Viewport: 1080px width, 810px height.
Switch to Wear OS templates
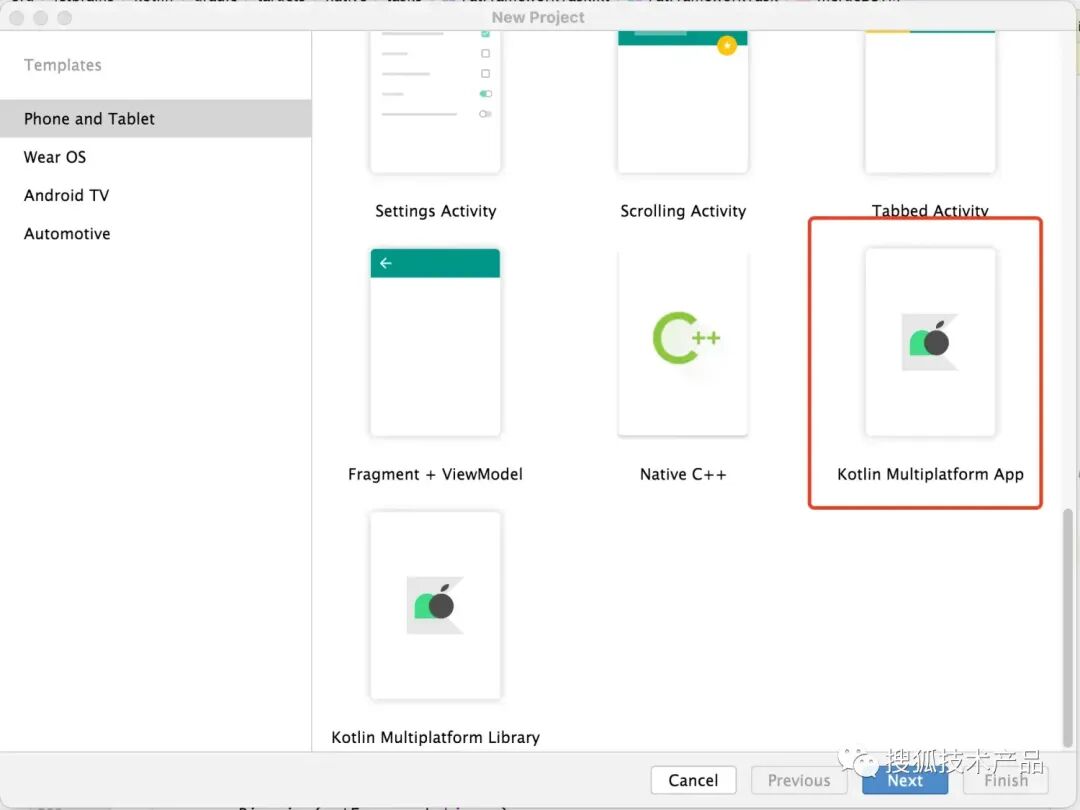point(156,157)
